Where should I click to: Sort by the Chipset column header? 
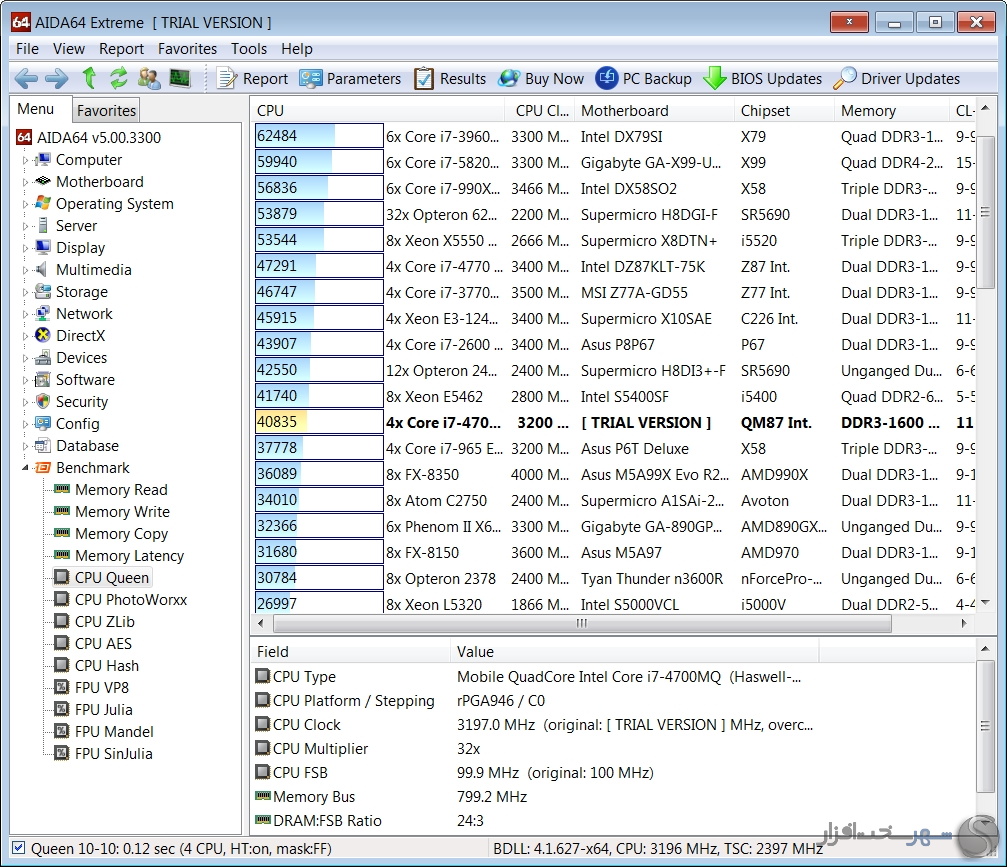[x=784, y=110]
